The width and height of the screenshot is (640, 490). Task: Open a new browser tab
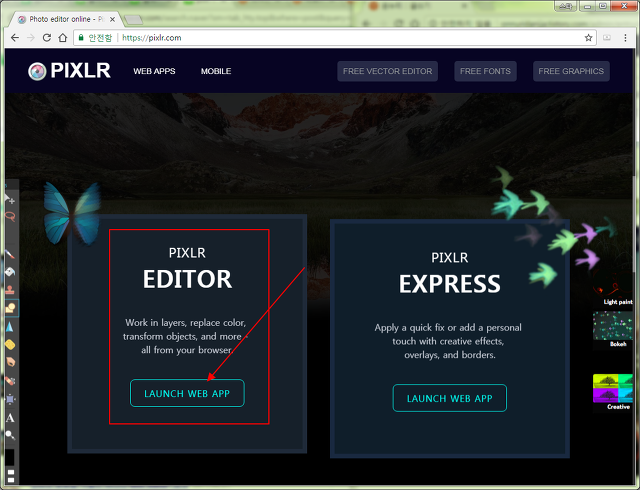click(x=133, y=19)
